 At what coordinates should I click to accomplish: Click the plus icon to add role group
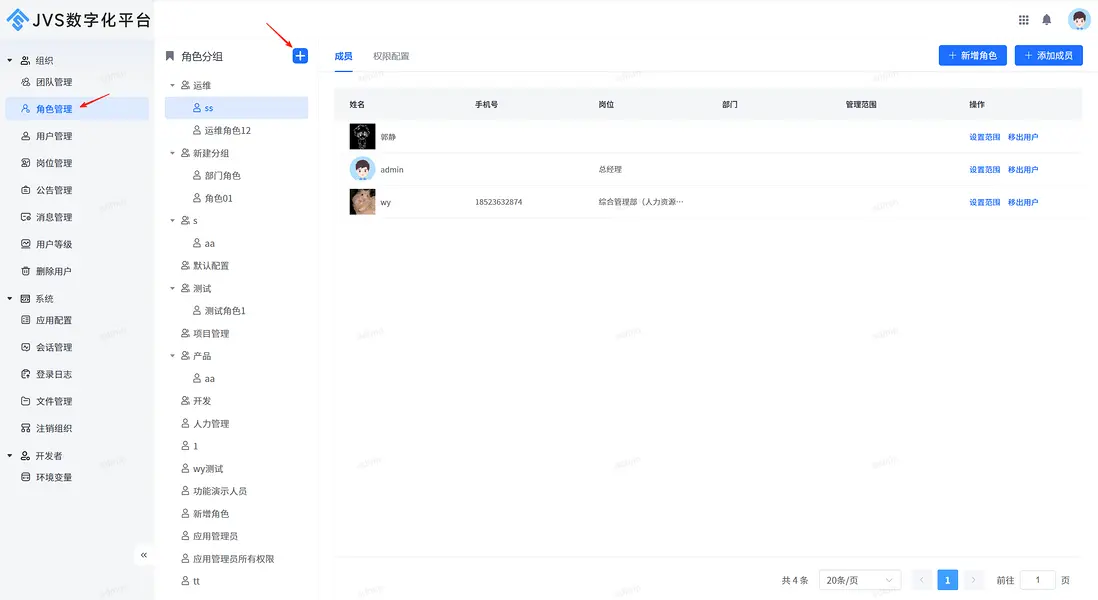point(299,56)
